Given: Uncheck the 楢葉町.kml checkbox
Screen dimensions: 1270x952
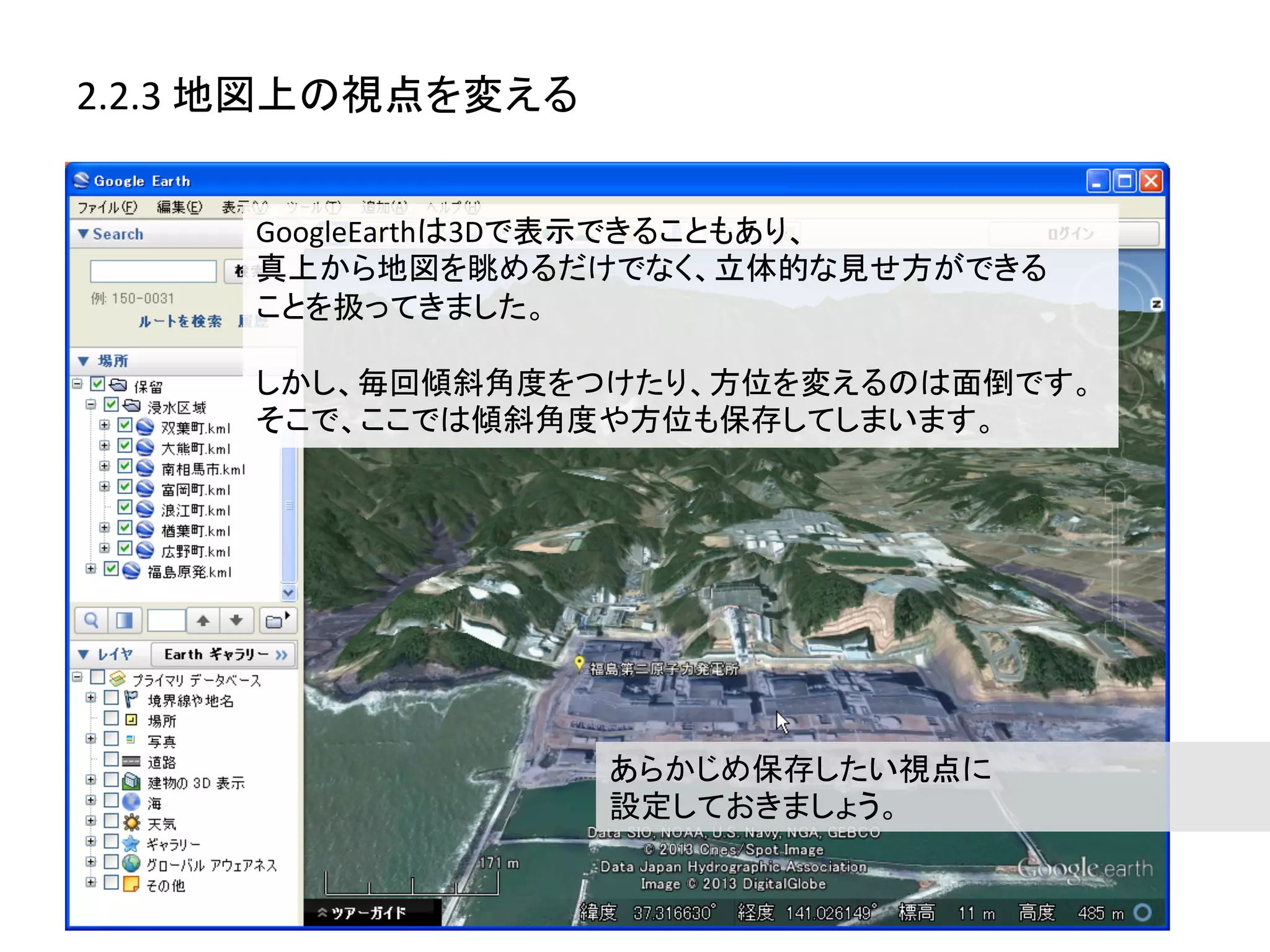Looking at the screenshot, I should 125,528.
